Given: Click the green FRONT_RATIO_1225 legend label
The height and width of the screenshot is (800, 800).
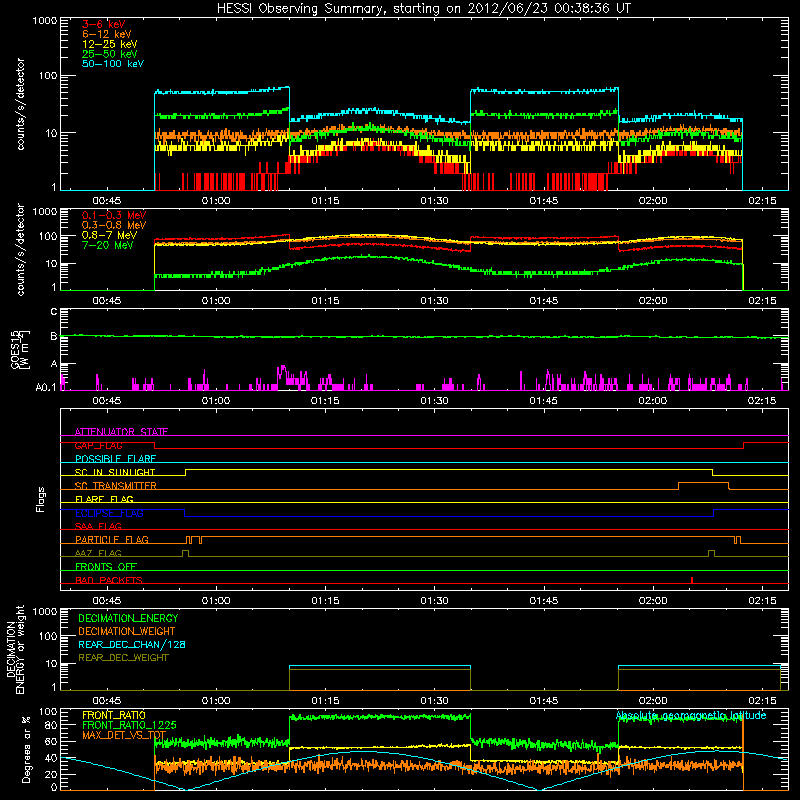Looking at the screenshot, I should [129, 725].
